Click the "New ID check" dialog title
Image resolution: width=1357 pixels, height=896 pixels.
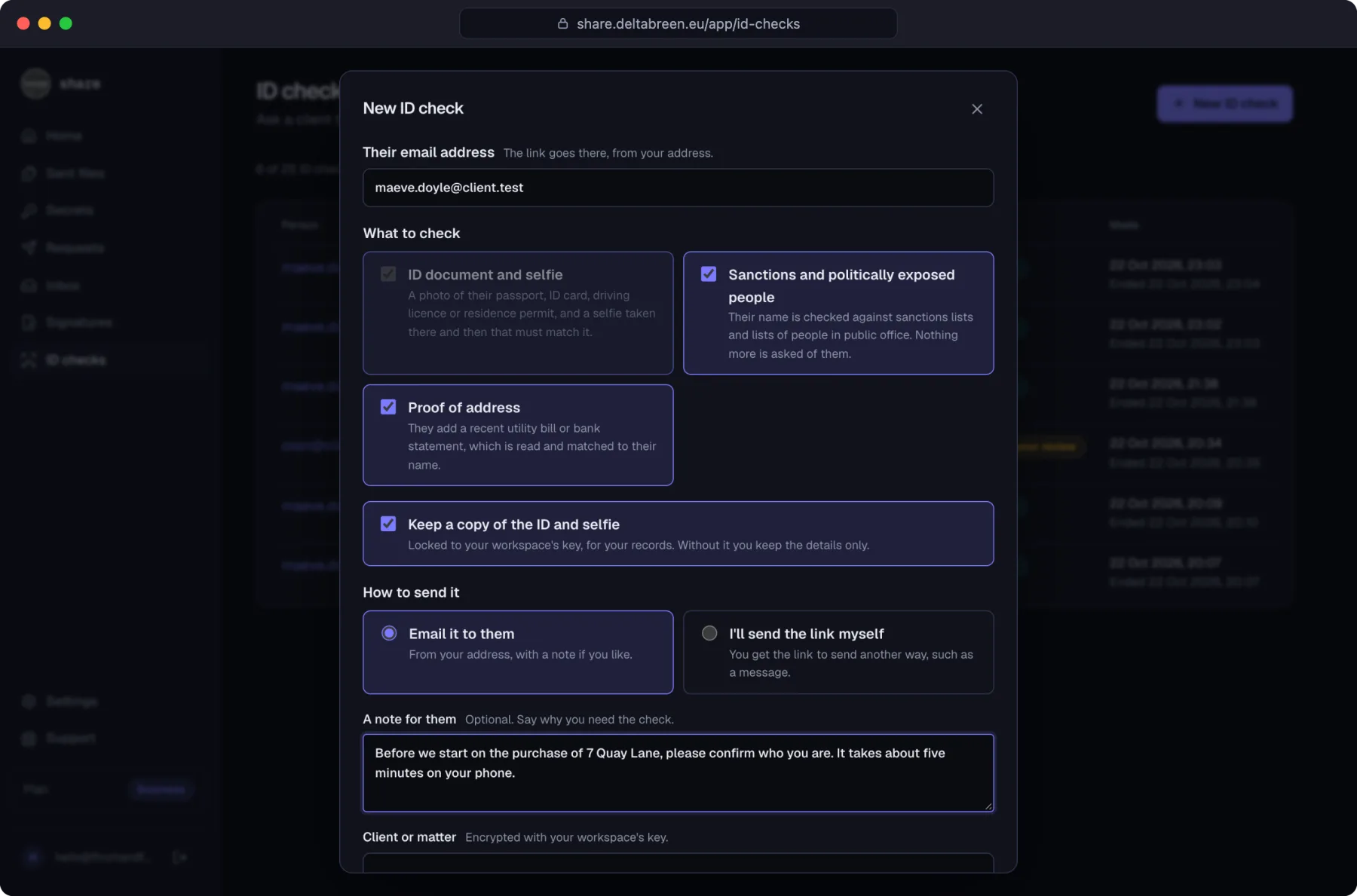tap(413, 109)
